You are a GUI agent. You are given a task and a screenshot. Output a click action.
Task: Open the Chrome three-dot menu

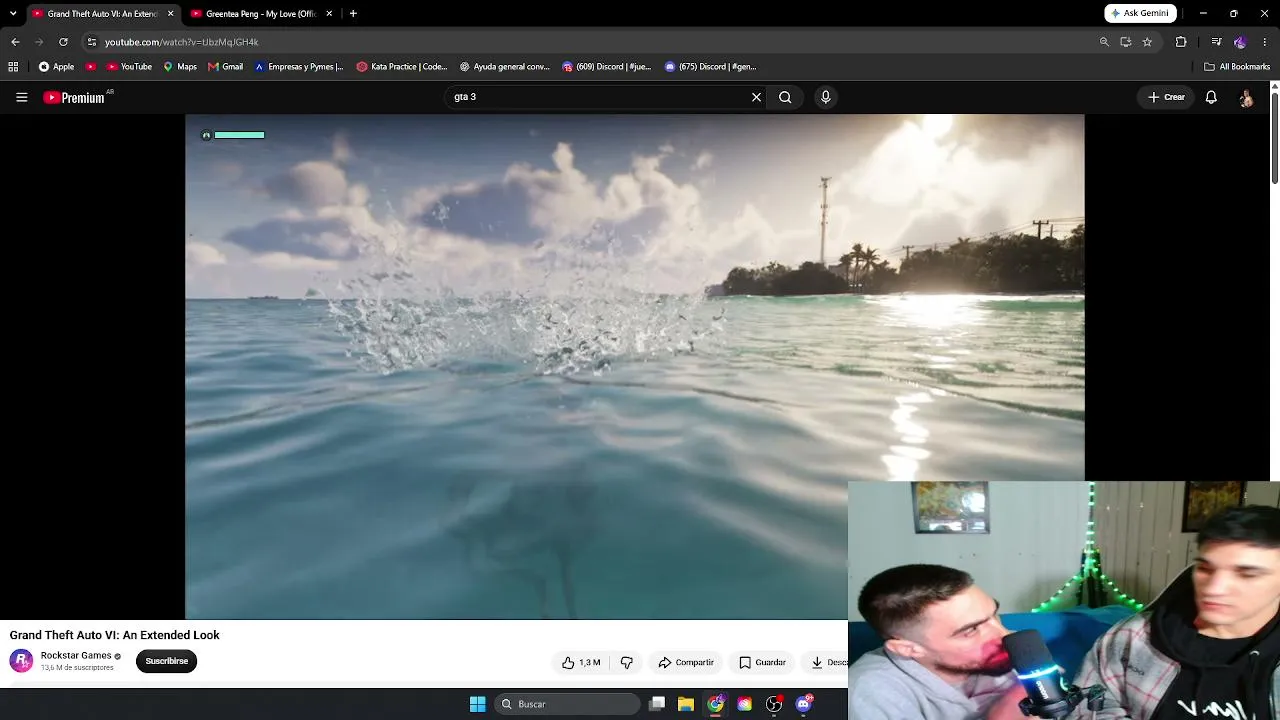(1266, 42)
